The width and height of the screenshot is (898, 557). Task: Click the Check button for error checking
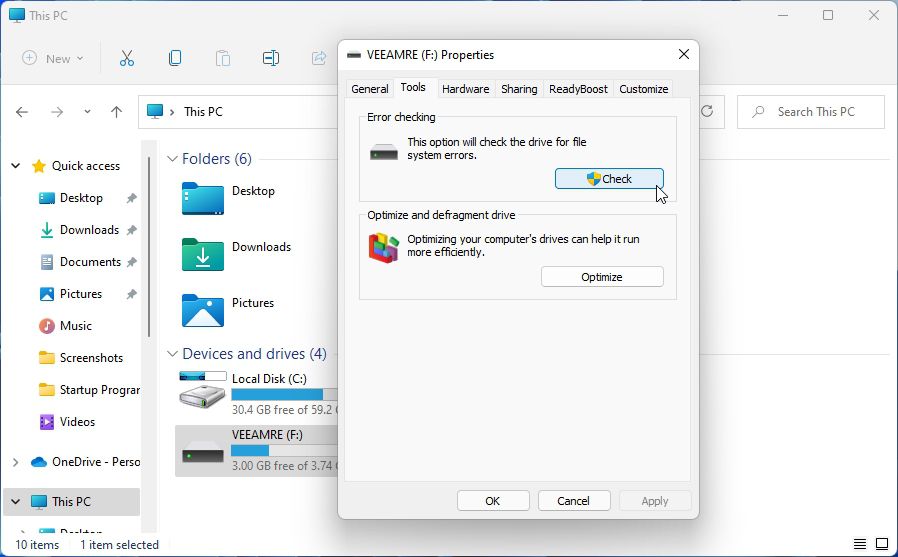609,179
